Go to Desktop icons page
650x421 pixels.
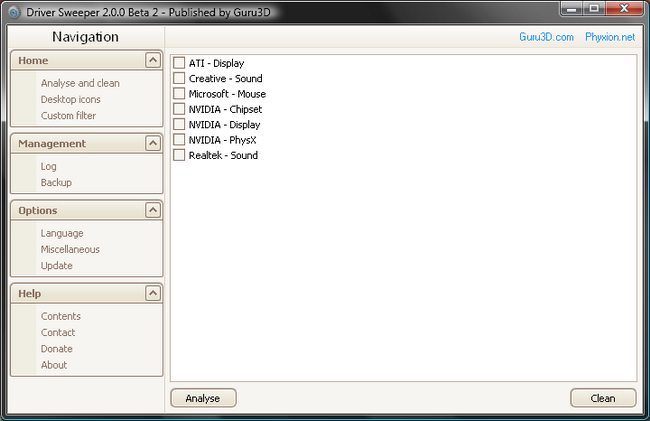70,99
